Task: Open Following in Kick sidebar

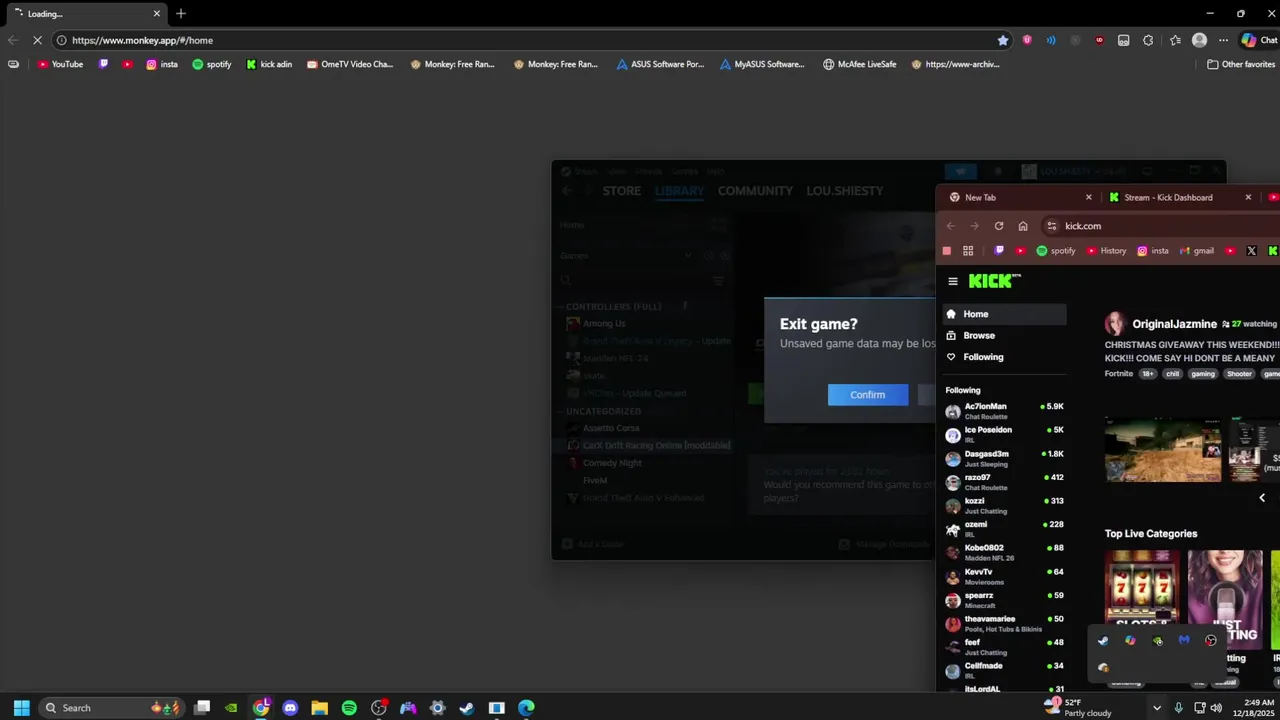Action: pyautogui.click(x=1004, y=357)
